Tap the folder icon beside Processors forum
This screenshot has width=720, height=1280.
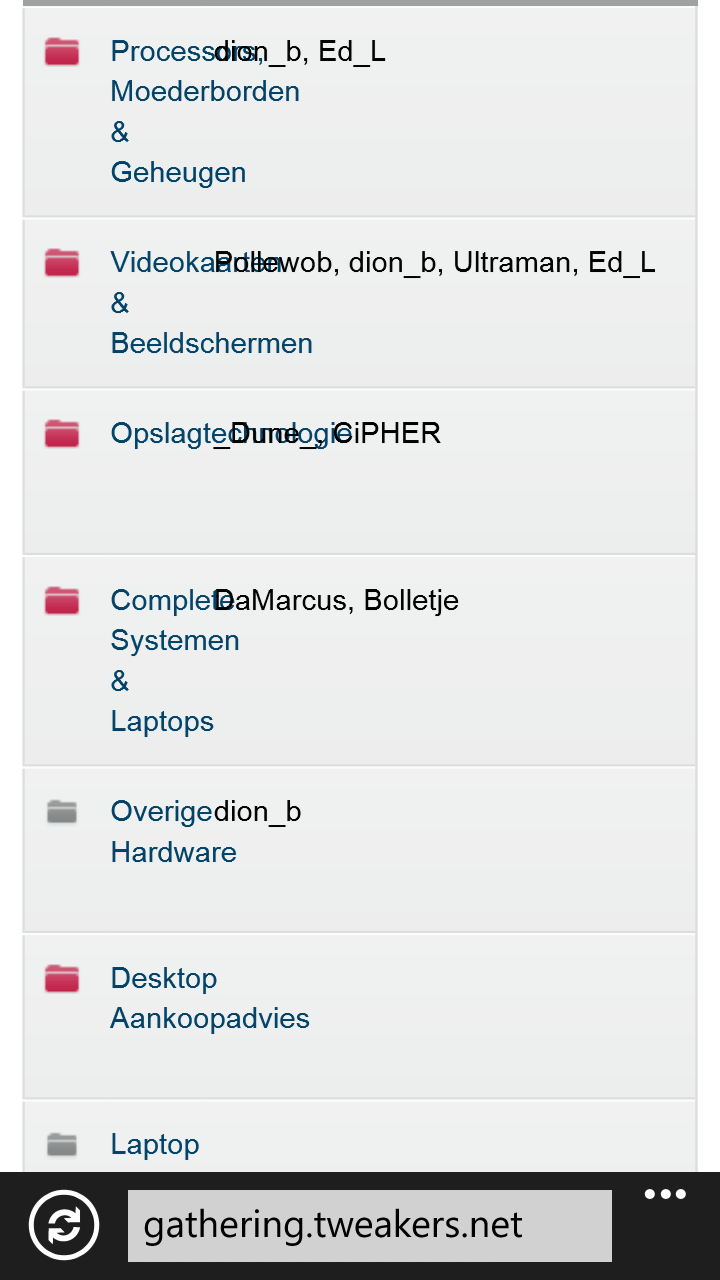tap(62, 52)
